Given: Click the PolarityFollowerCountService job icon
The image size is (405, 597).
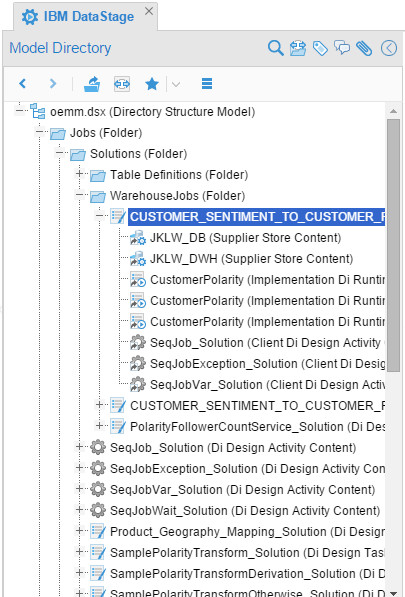Looking at the screenshot, I should coord(118,426).
